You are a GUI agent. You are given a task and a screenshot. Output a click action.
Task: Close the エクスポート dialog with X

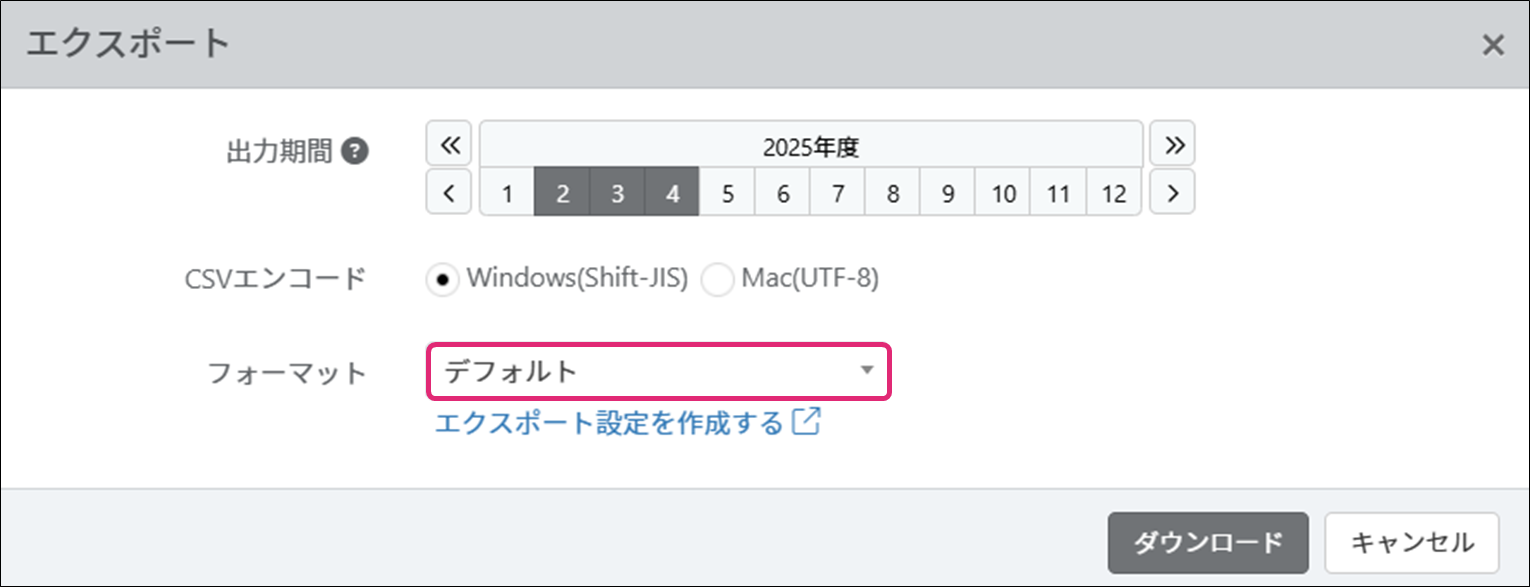(1493, 45)
